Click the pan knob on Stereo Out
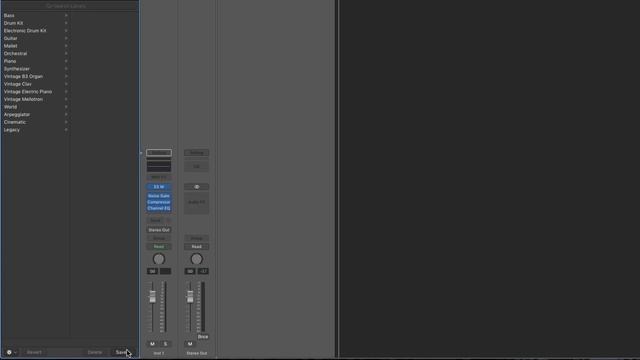Viewport: 640px width, 360px height. coord(196,259)
